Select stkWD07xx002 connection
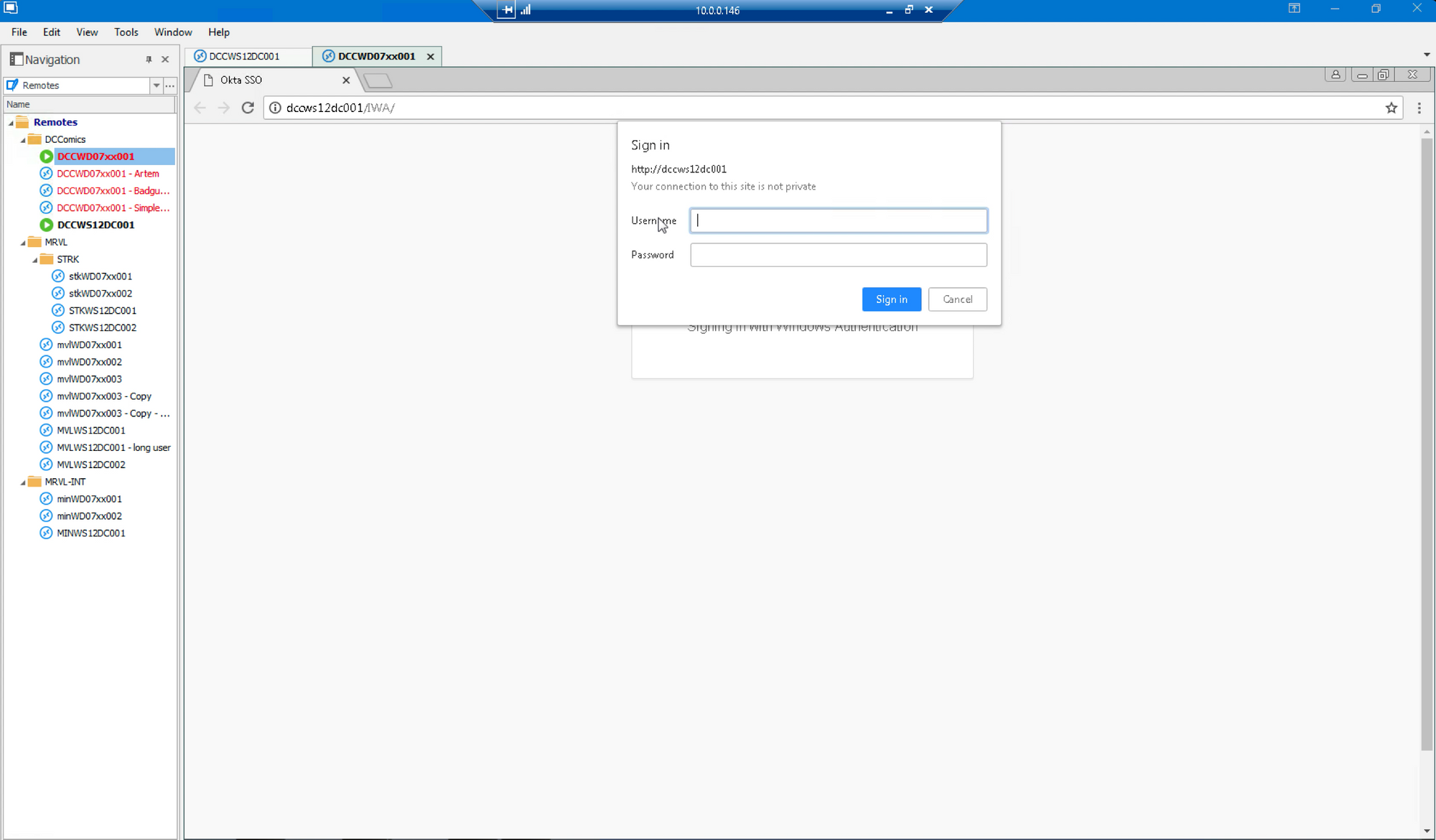 [101, 294]
